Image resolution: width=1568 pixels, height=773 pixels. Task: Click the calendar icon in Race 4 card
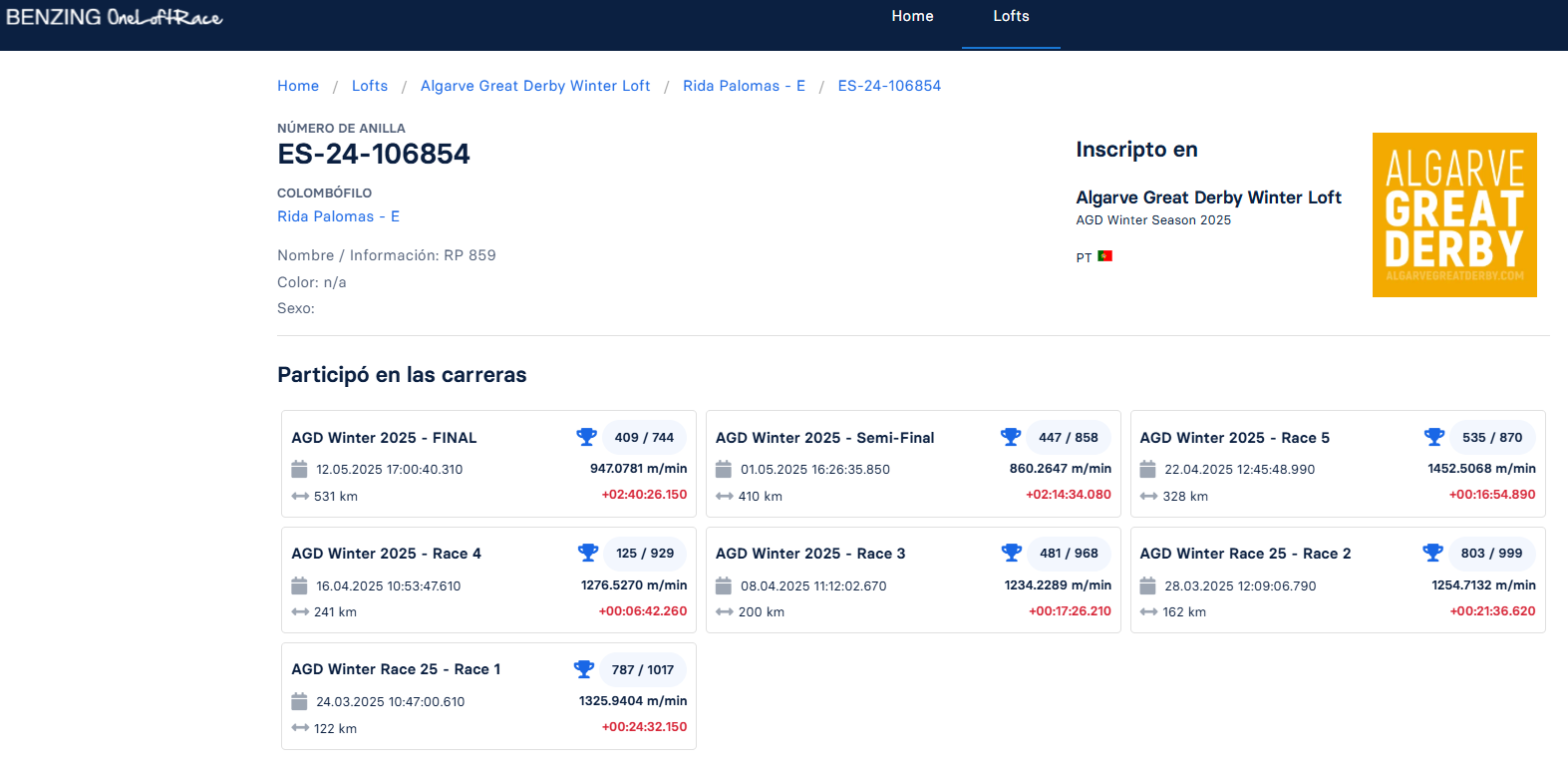pos(299,585)
